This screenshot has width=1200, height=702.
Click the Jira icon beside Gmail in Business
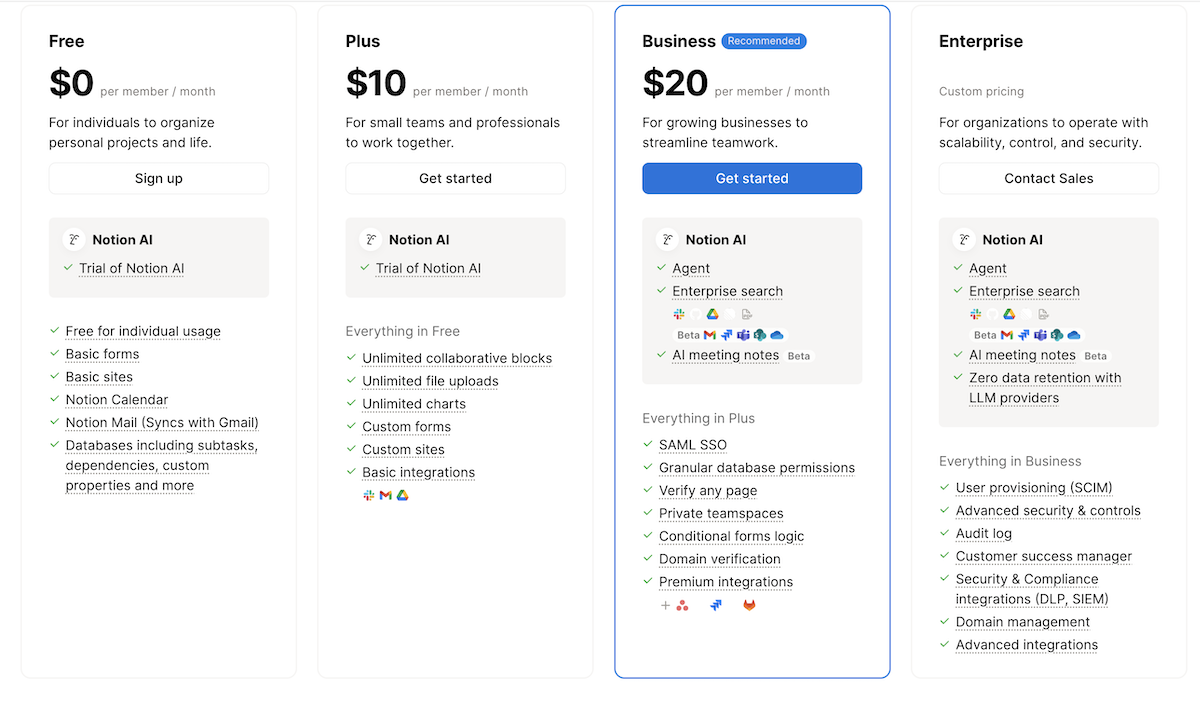pos(726,334)
